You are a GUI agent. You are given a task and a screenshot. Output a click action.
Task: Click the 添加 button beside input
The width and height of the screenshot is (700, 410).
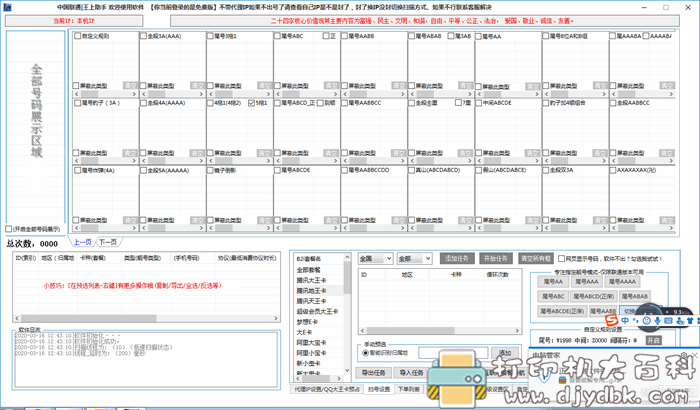point(504,353)
